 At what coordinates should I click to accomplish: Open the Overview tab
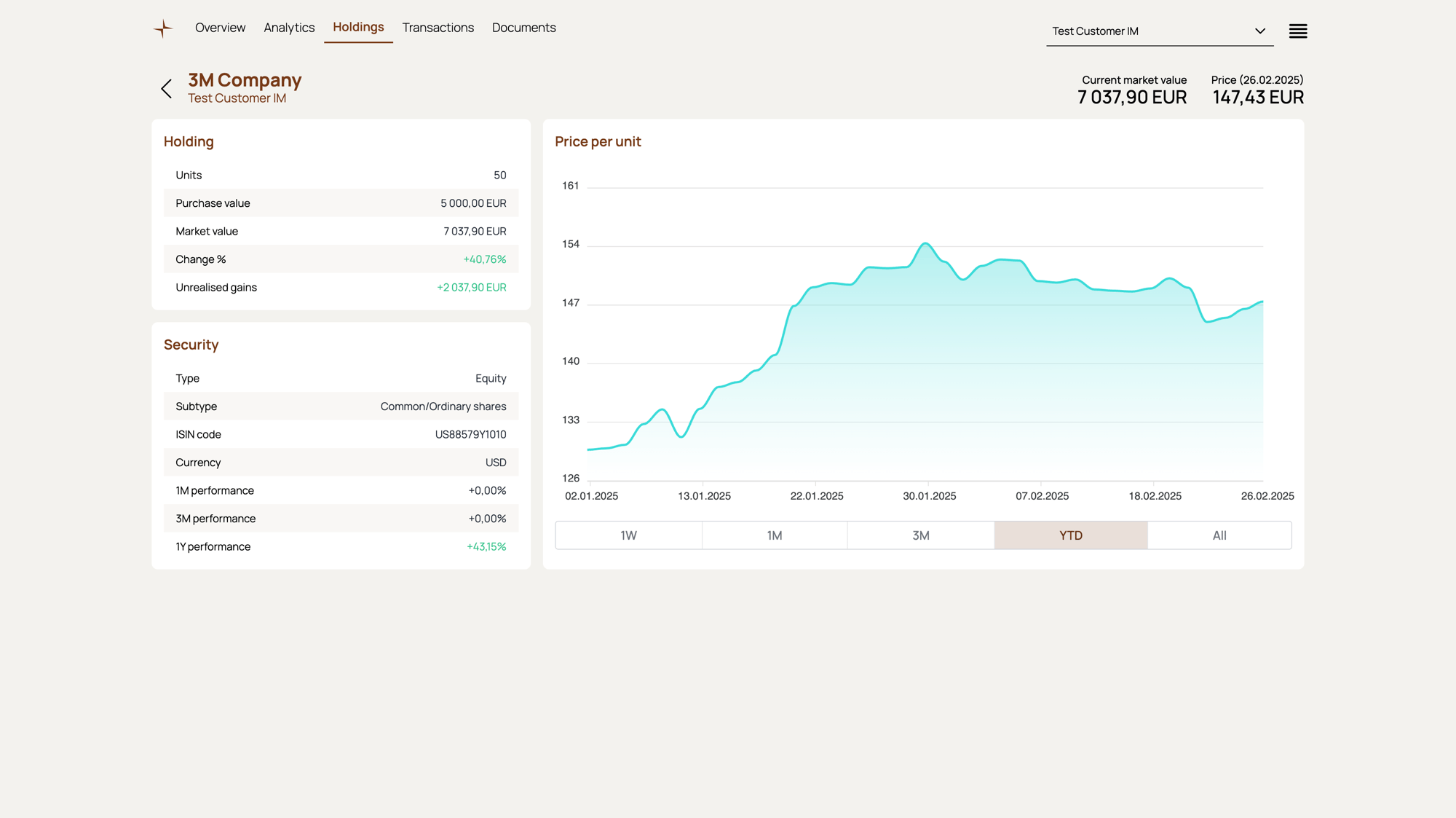click(x=220, y=28)
